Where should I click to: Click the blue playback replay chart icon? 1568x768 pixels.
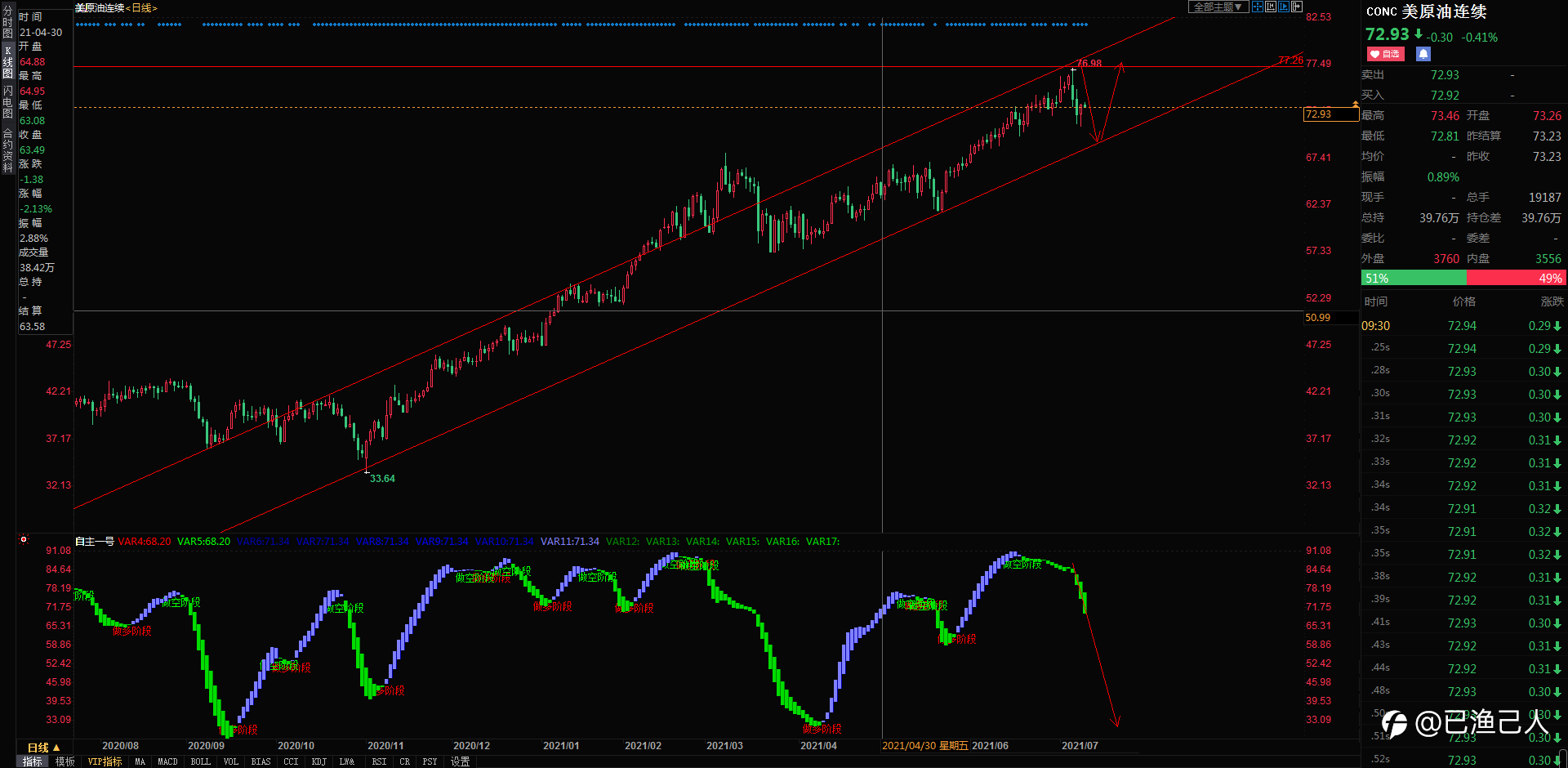tap(1284, 7)
